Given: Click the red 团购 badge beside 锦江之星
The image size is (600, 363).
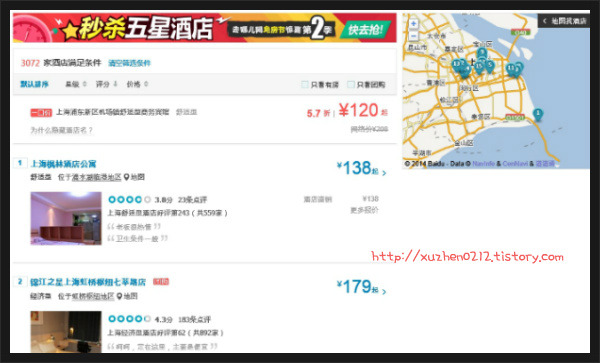Looking at the screenshot, I should [161, 282].
